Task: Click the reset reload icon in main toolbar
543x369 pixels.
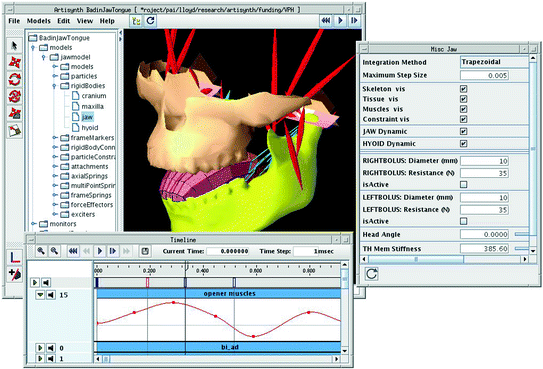Action: [x=150, y=21]
